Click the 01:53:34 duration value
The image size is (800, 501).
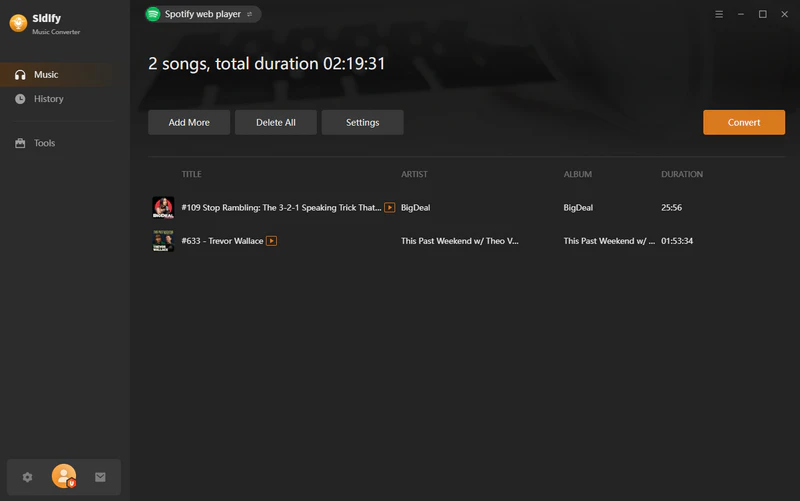point(677,241)
